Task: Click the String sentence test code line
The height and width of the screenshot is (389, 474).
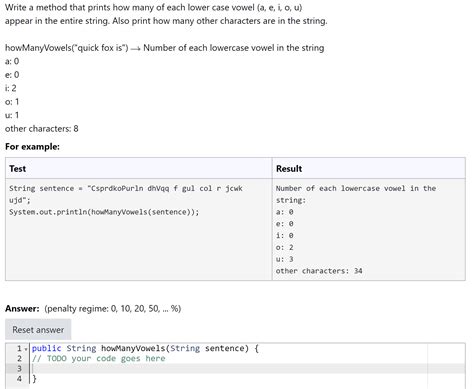Action: 126,194
